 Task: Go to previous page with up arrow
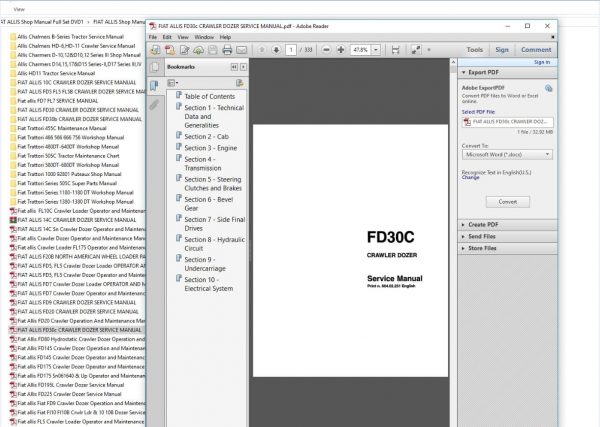[262, 50]
